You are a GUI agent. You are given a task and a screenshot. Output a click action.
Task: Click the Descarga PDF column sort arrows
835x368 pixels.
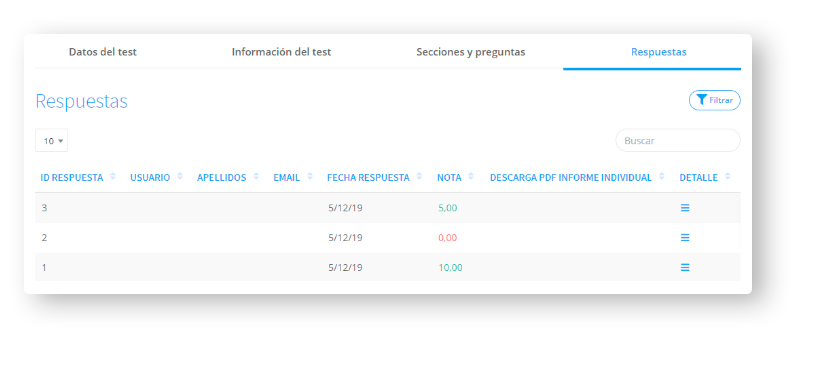[662, 176]
